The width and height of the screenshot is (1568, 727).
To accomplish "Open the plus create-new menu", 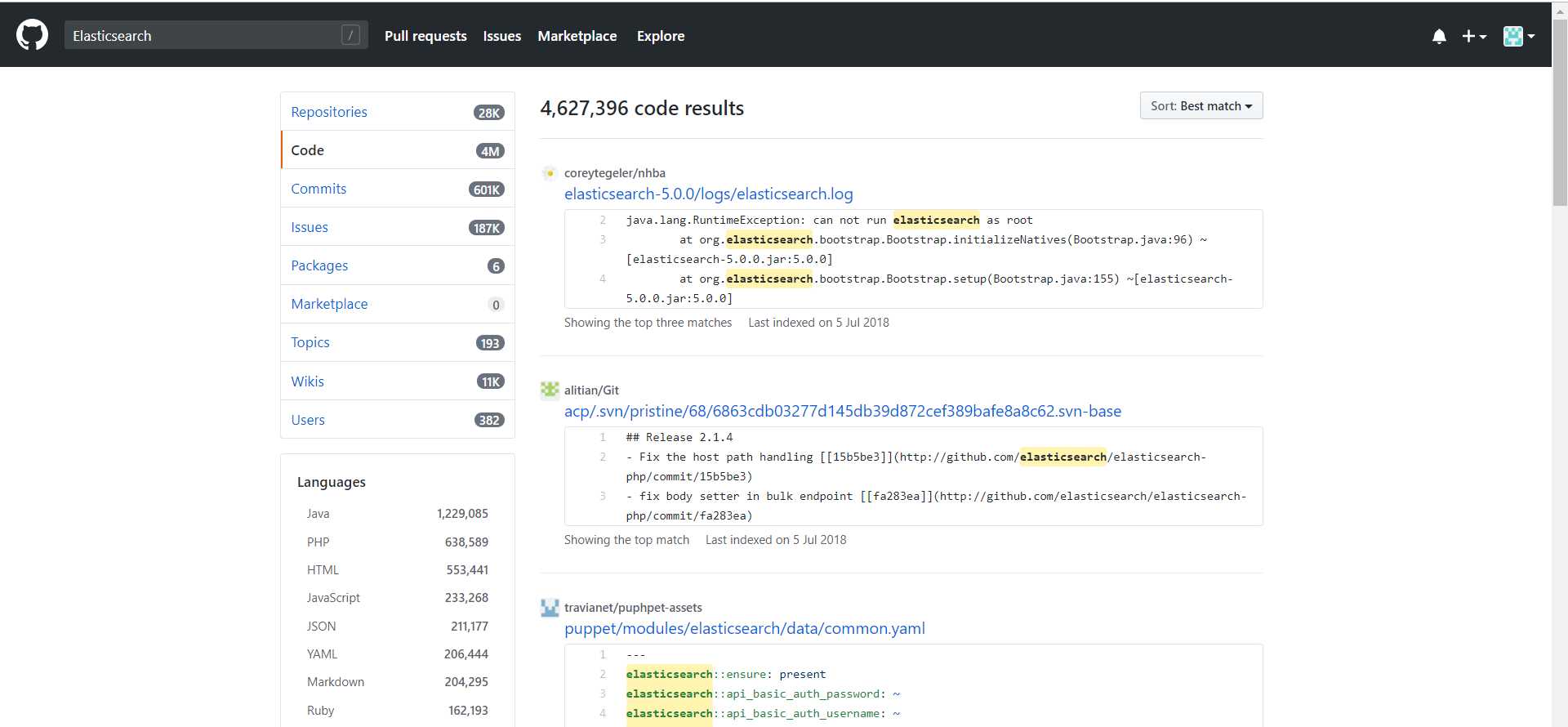I will (x=1474, y=36).
